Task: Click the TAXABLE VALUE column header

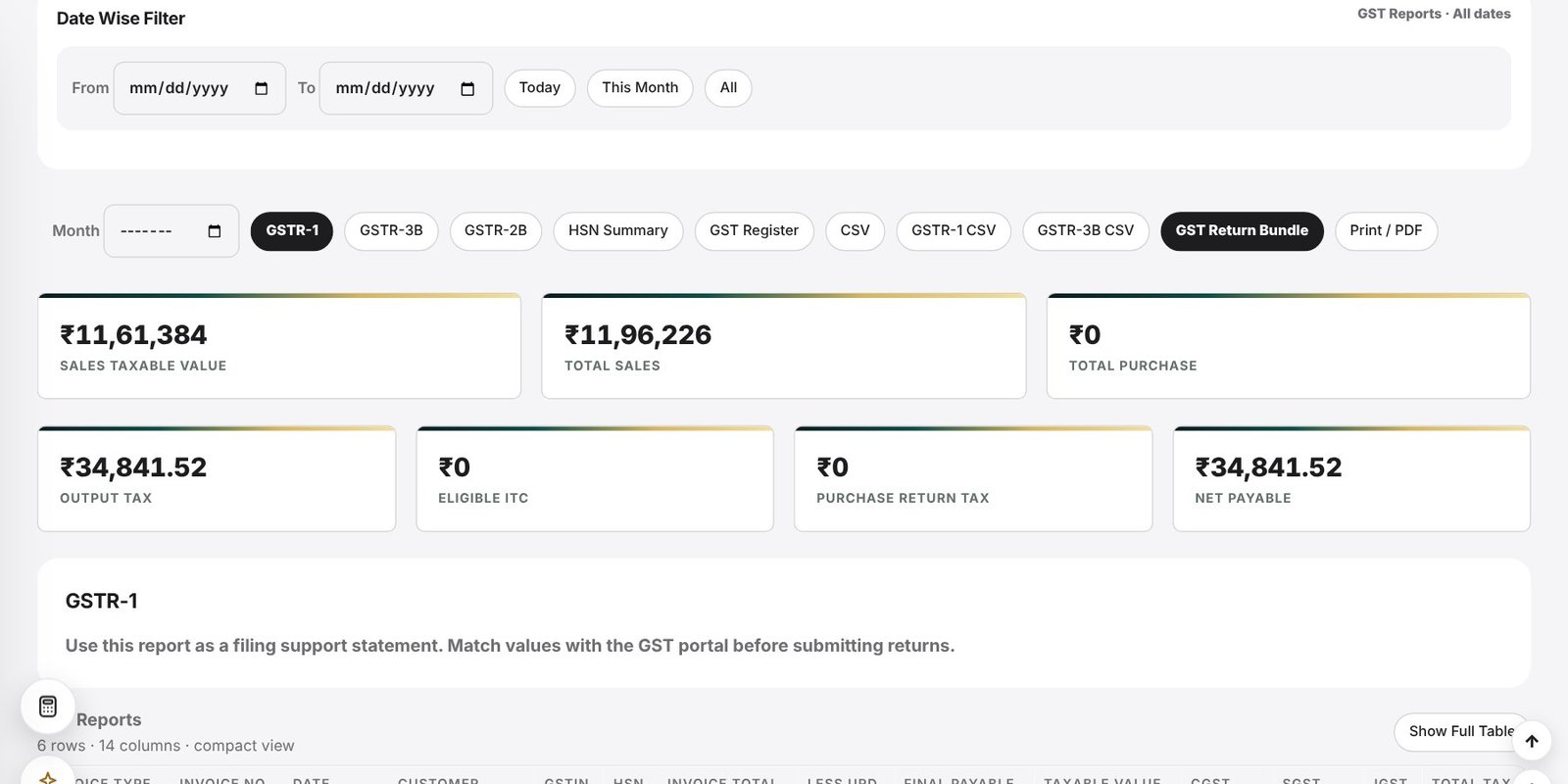Action: [1102, 780]
